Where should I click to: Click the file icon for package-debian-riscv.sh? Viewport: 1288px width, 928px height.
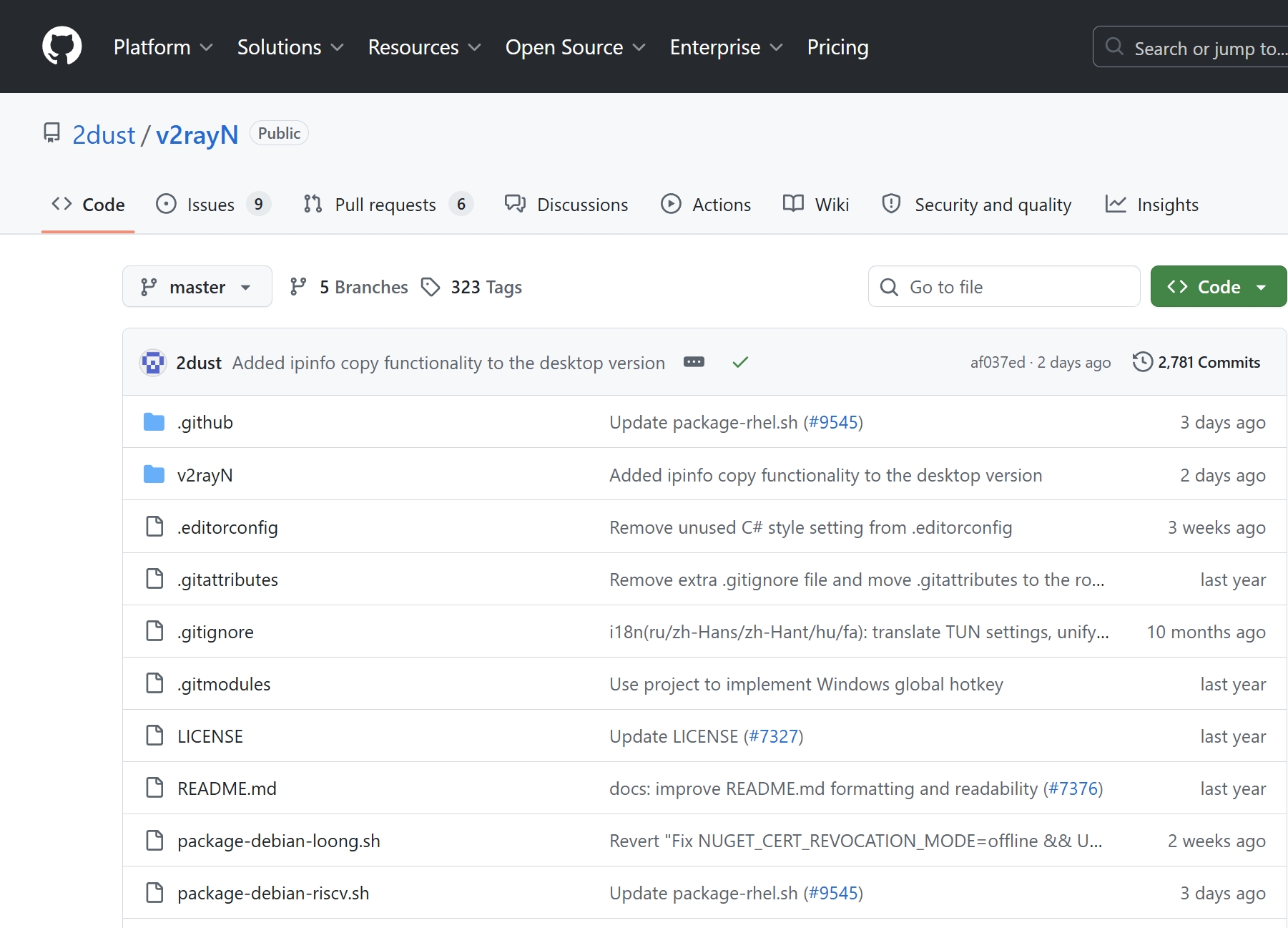(x=154, y=892)
